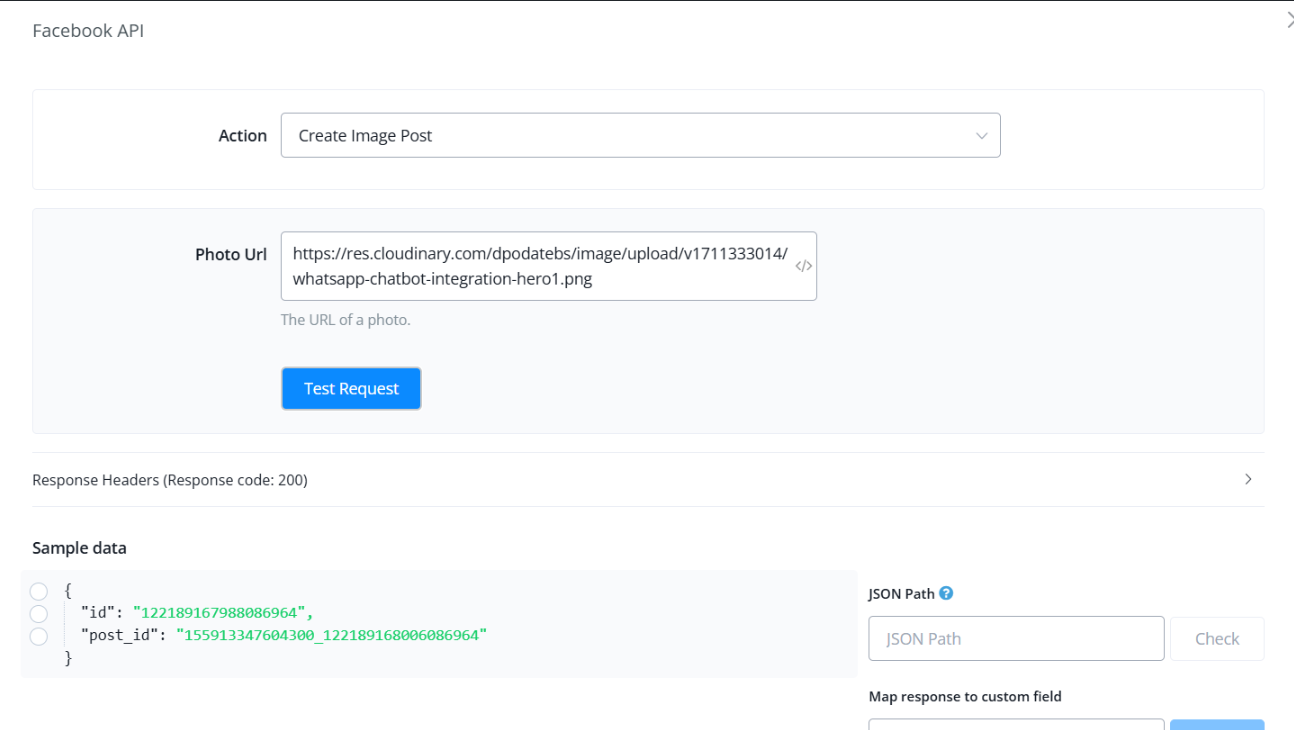Focus the Photo Url text field
Viewport: 1294px width, 730px height.
click(540, 266)
